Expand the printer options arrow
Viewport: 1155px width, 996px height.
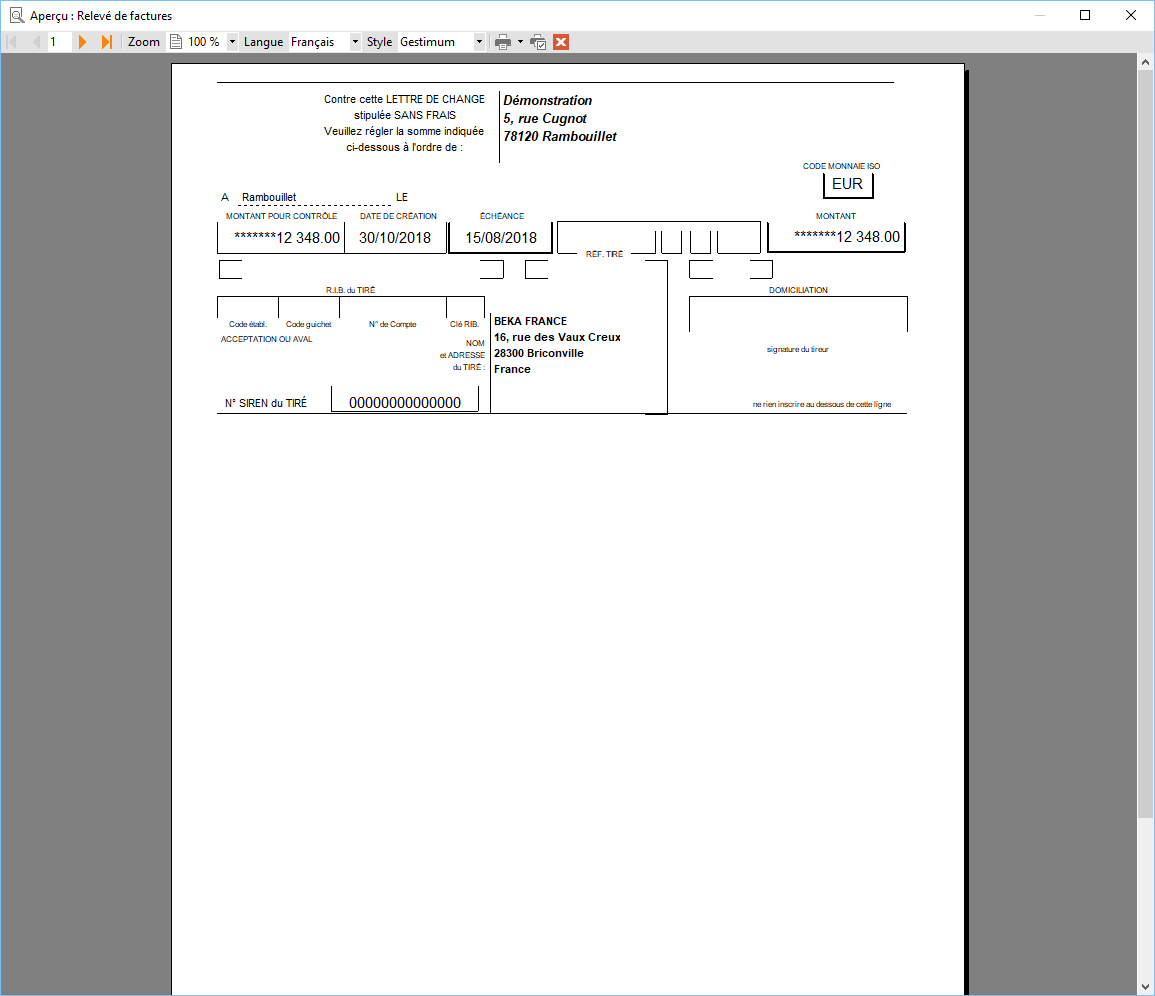[520, 42]
